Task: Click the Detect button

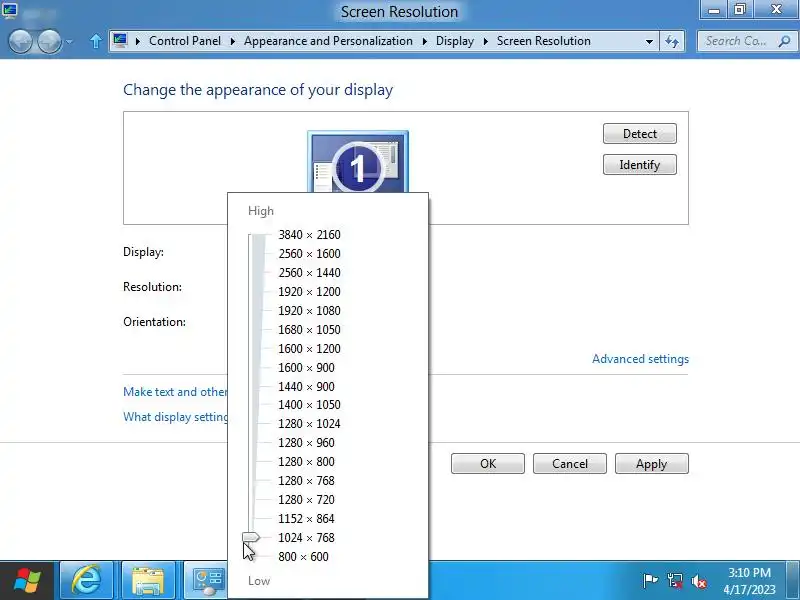Action: click(x=640, y=134)
